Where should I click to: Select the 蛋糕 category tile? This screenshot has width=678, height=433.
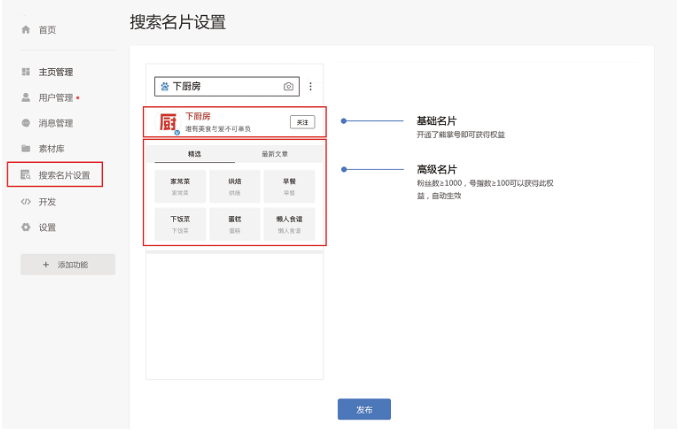click(235, 224)
